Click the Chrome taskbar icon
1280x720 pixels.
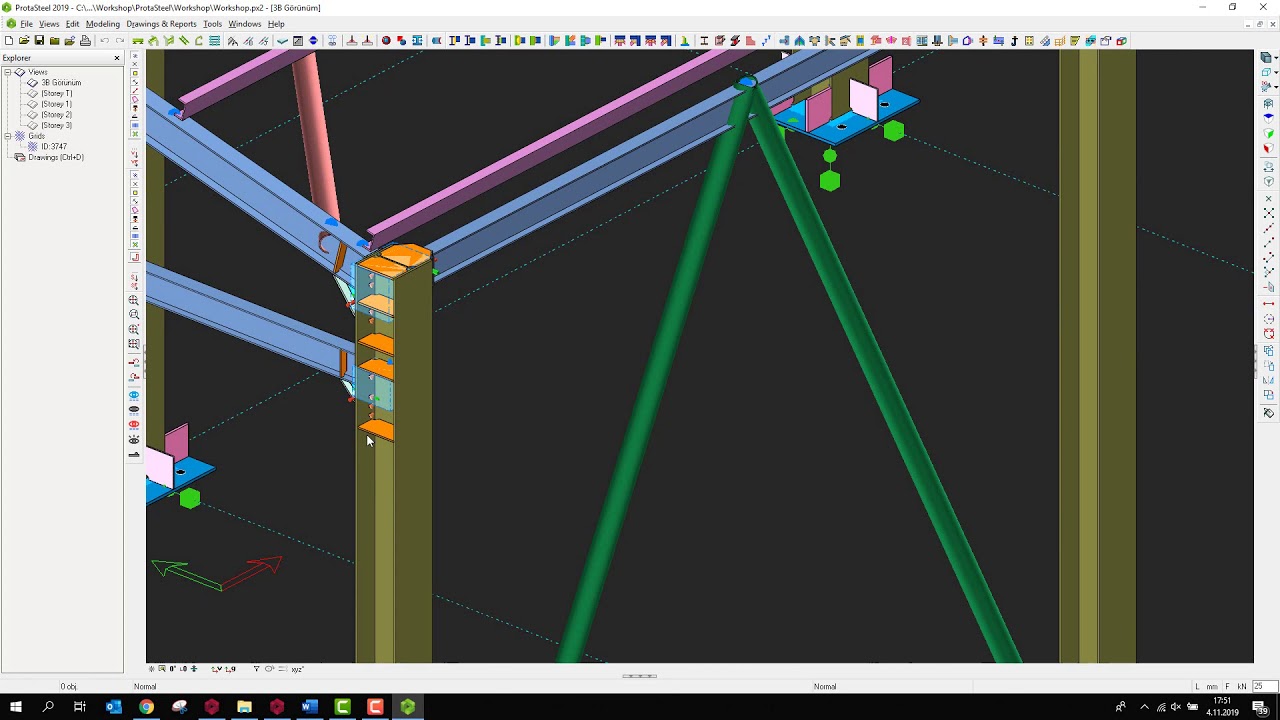point(146,707)
